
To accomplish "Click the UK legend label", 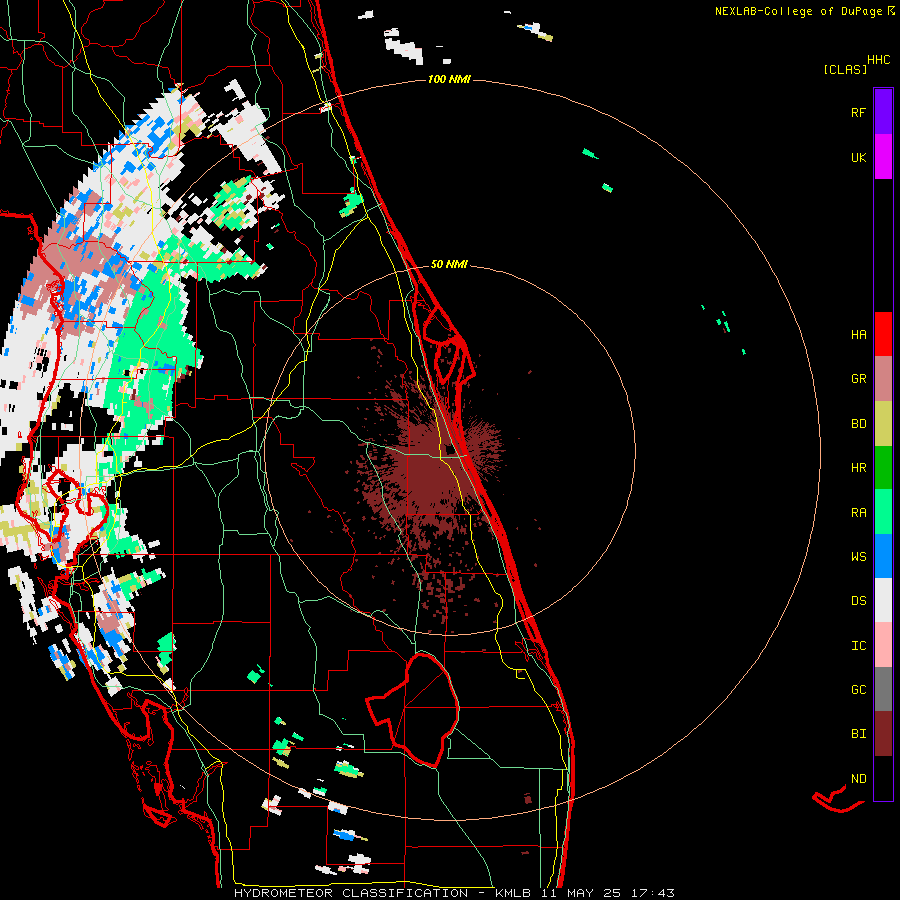I will point(858,157).
